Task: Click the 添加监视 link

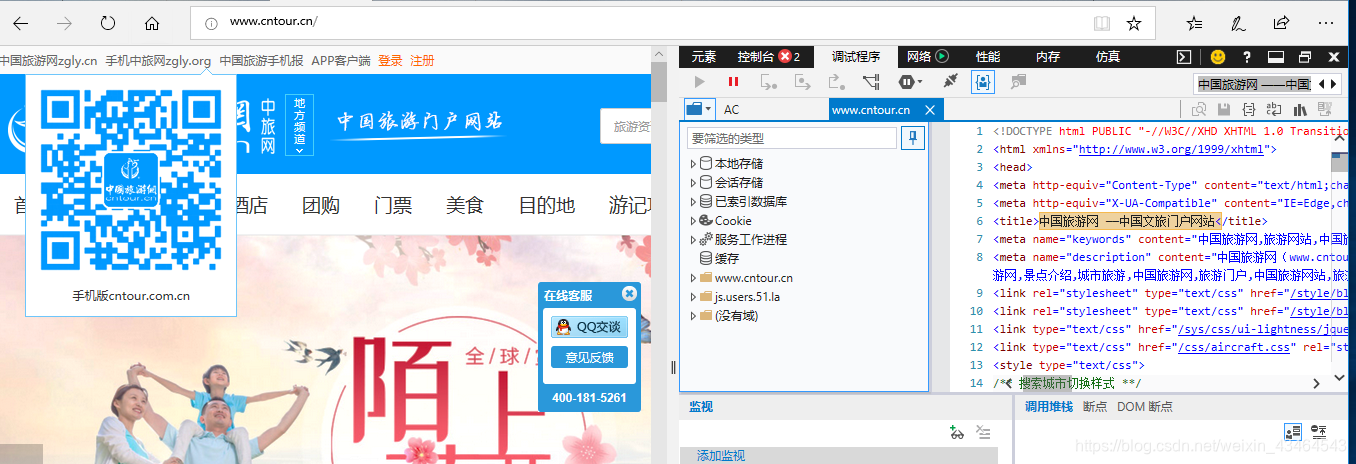Action: [721, 456]
